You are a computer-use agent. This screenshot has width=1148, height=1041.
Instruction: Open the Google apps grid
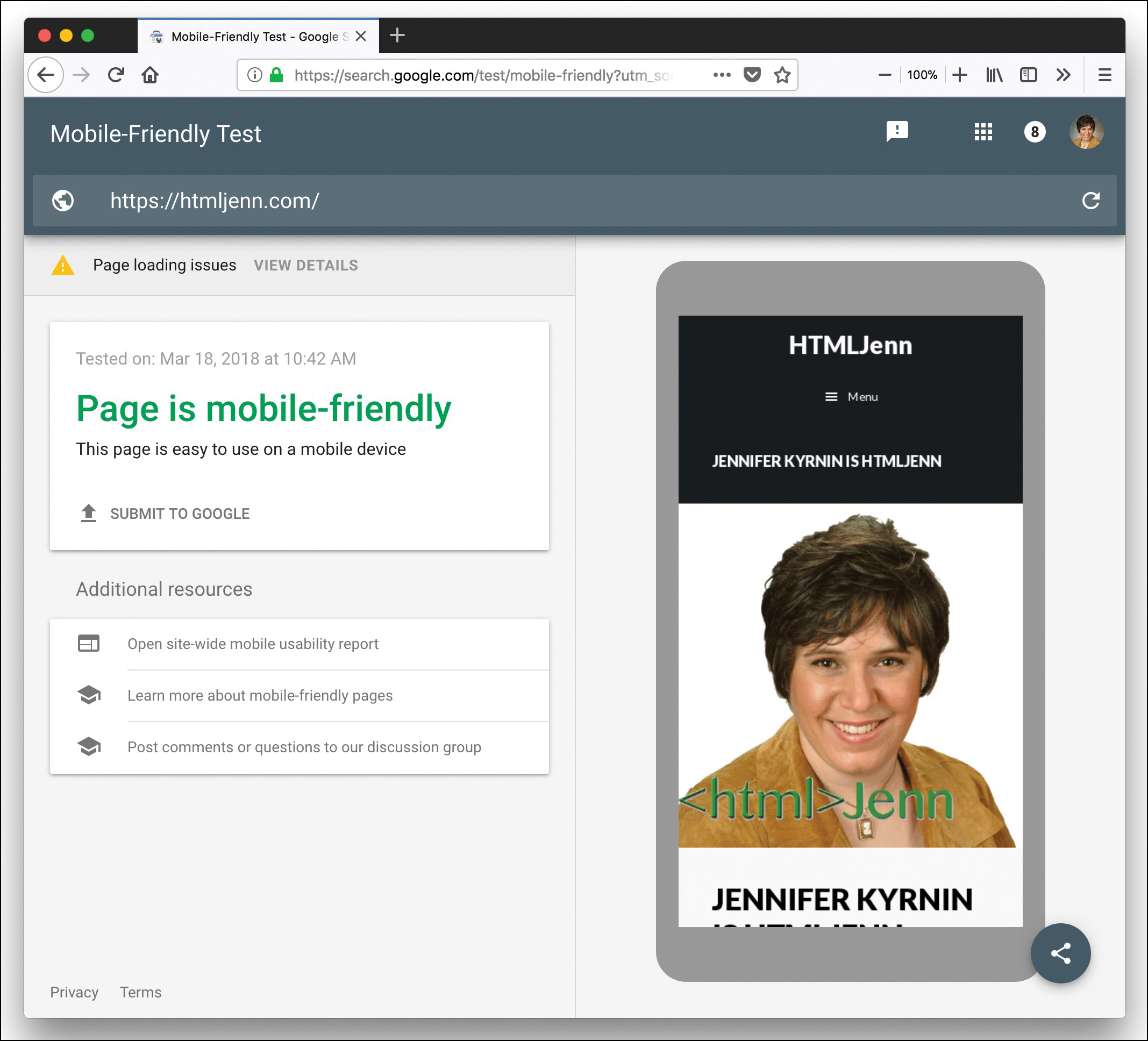[x=983, y=132]
